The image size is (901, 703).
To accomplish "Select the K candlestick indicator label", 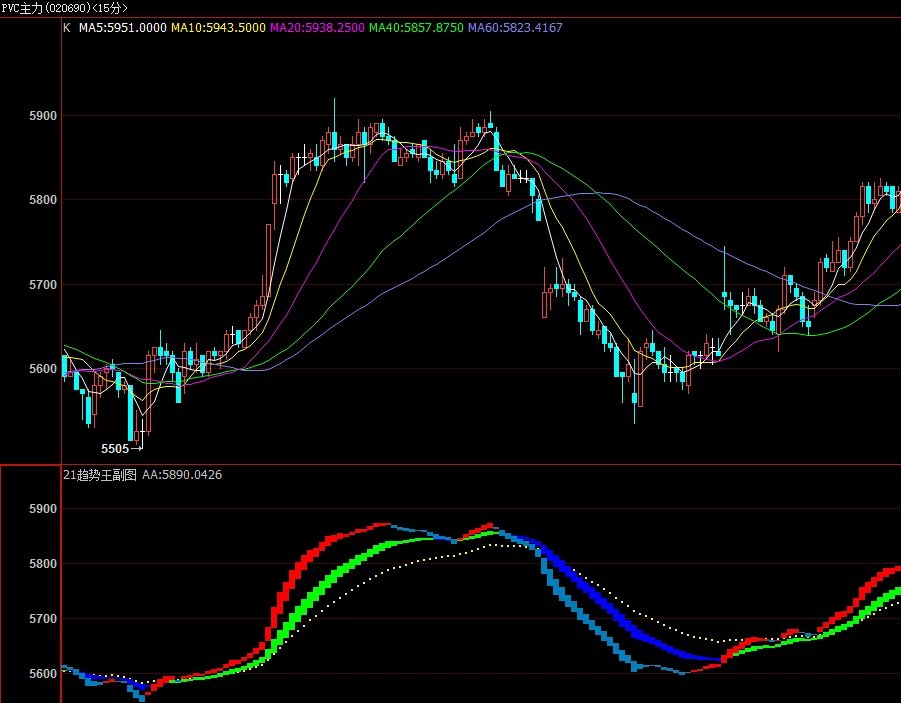I will coord(67,28).
